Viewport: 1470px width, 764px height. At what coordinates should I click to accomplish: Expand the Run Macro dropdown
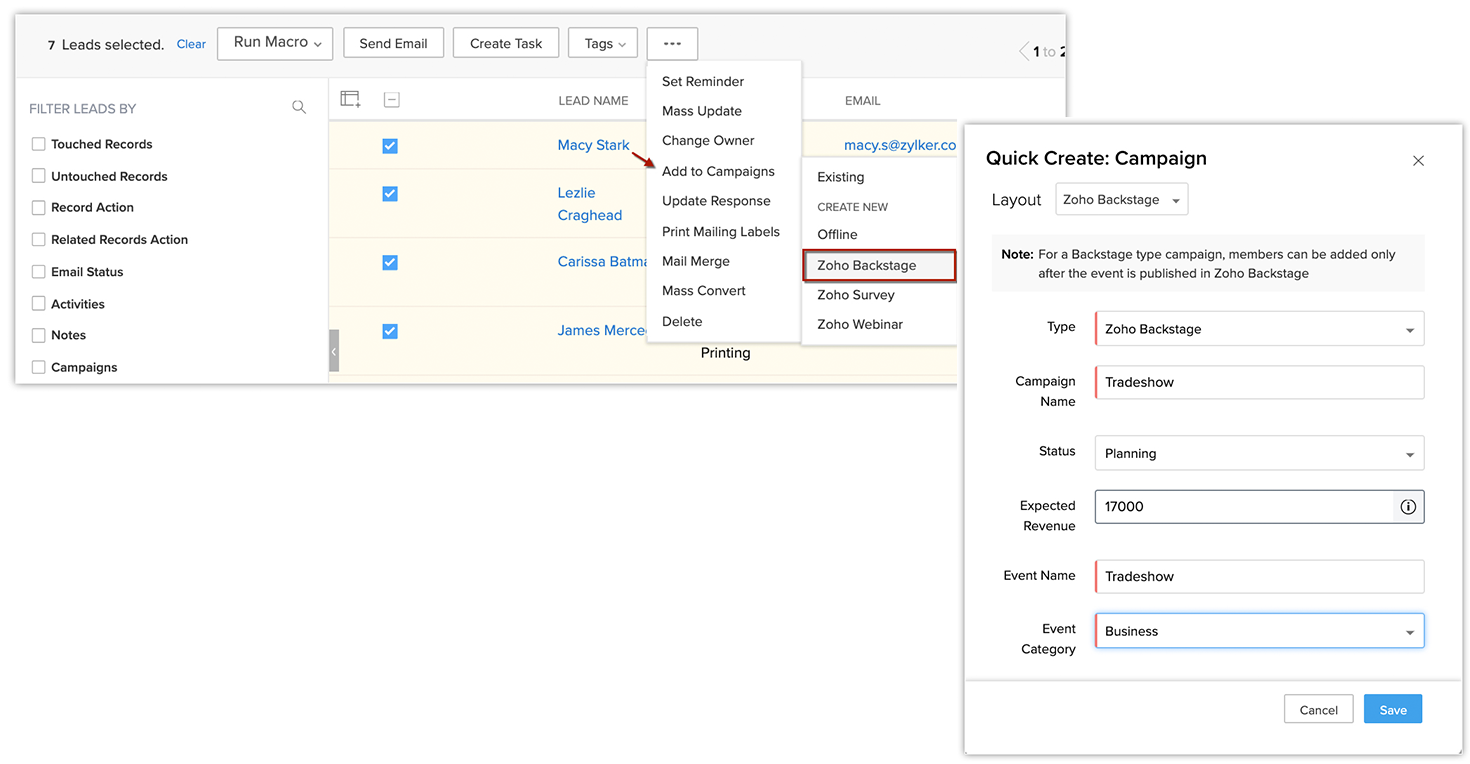point(276,43)
